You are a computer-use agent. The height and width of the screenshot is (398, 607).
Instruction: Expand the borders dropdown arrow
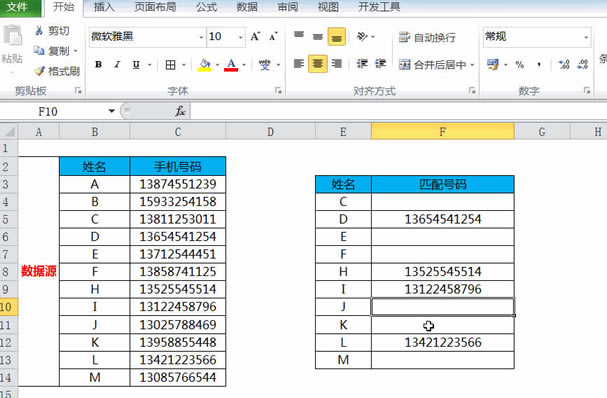(184, 65)
